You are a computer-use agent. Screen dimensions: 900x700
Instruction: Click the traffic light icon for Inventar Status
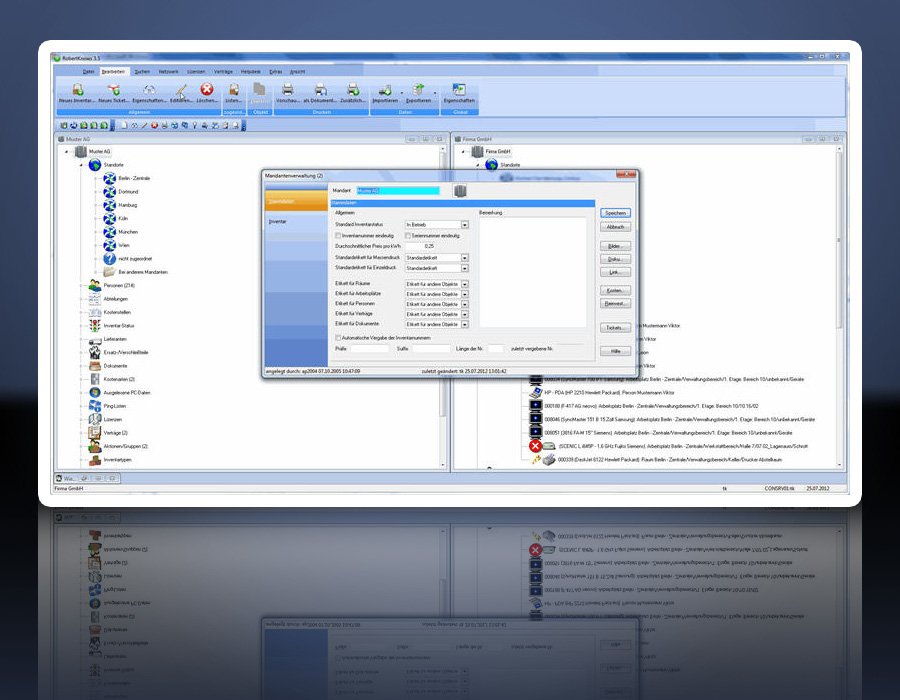coord(95,325)
